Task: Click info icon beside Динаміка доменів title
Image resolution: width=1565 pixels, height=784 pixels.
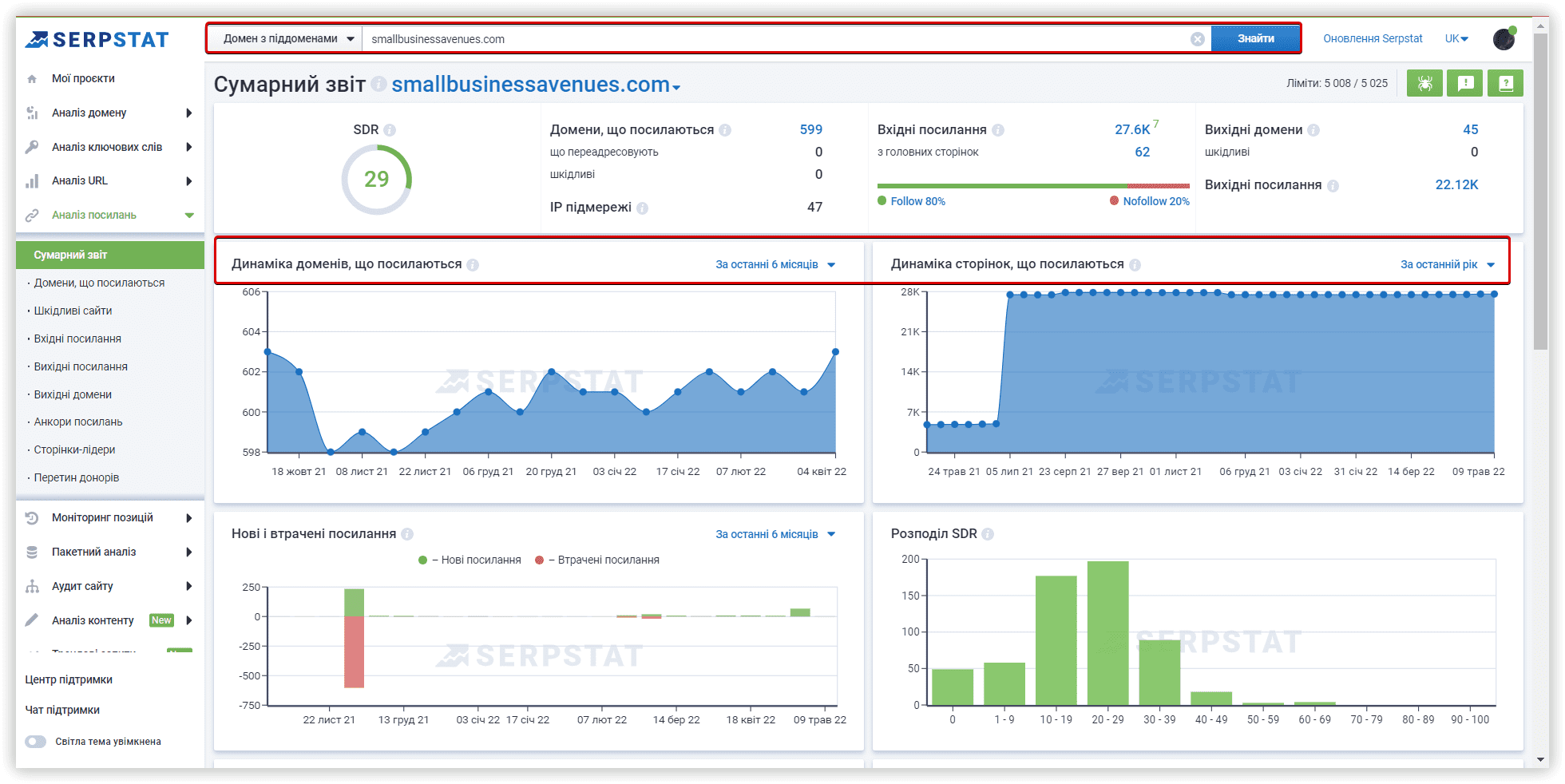Action: click(473, 265)
